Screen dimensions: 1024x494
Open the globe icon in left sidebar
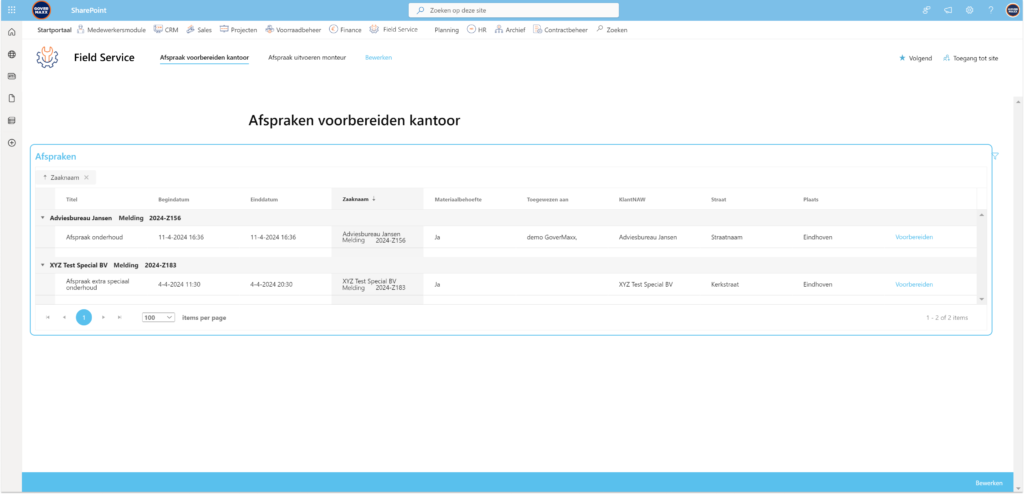pos(11,54)
